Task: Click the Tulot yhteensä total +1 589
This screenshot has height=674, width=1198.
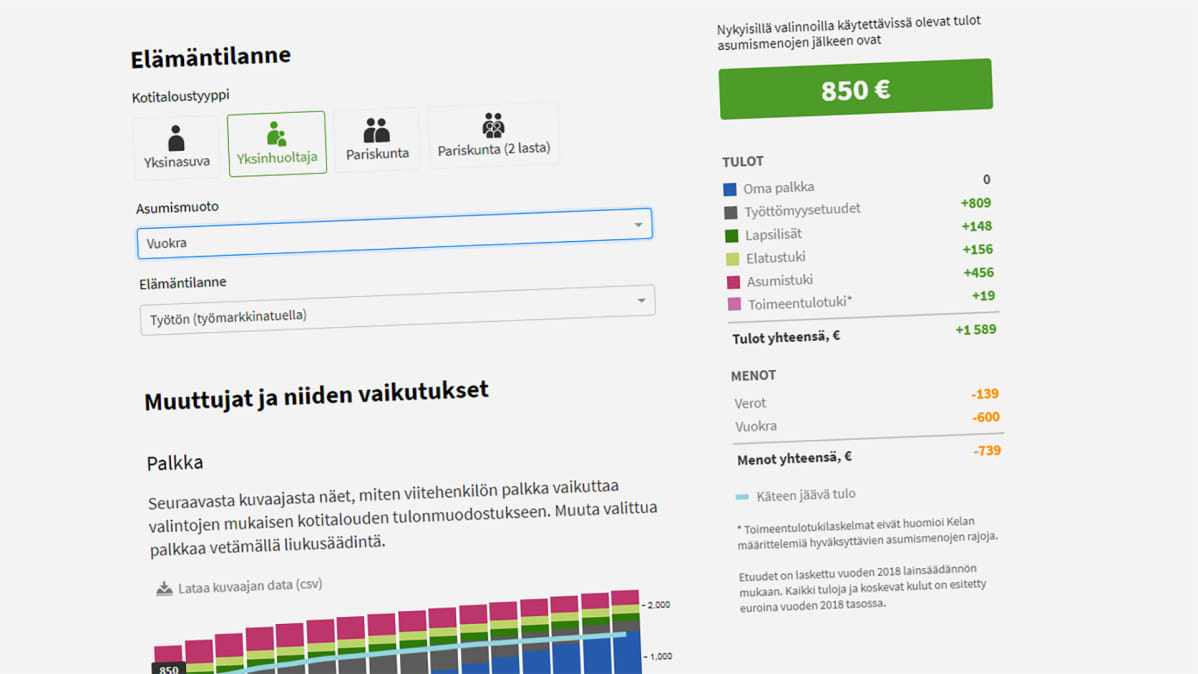Action: tap(976, 329)
